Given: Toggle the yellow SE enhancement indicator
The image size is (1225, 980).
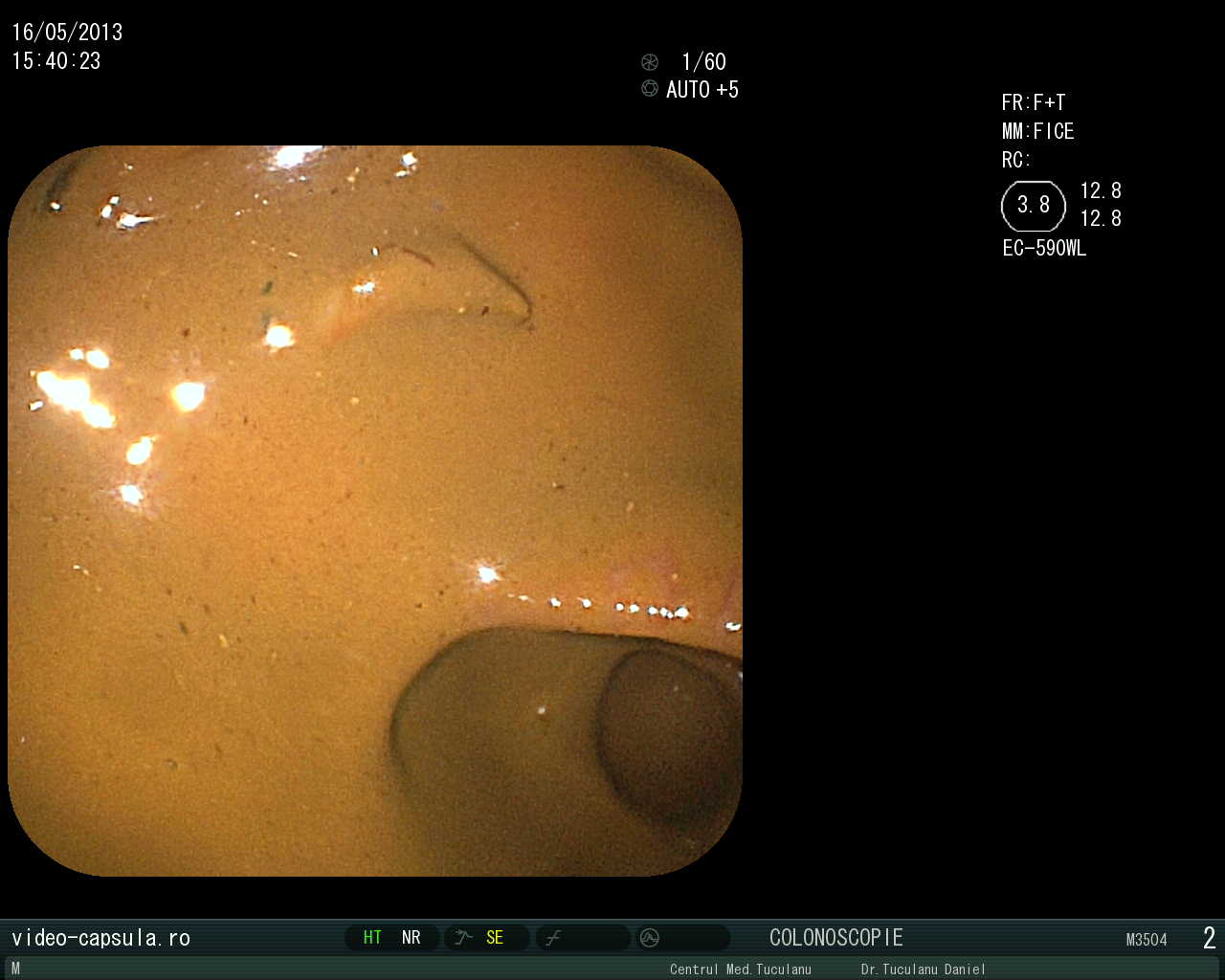Looking at the screenshot, I should pyautogui.click(x=495, y=938).
